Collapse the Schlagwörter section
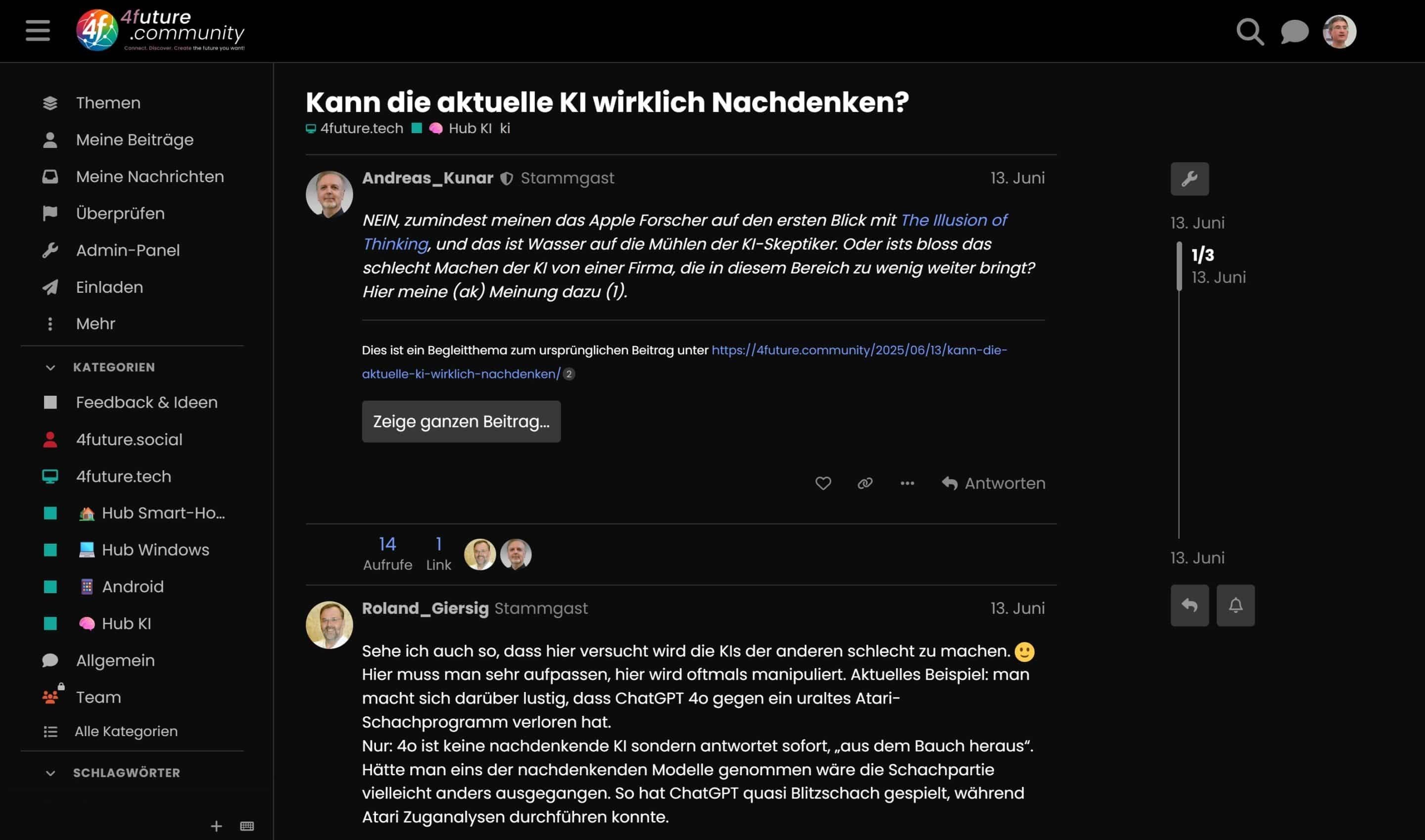This screenshot has height=840, width=1425. (50, 773)
